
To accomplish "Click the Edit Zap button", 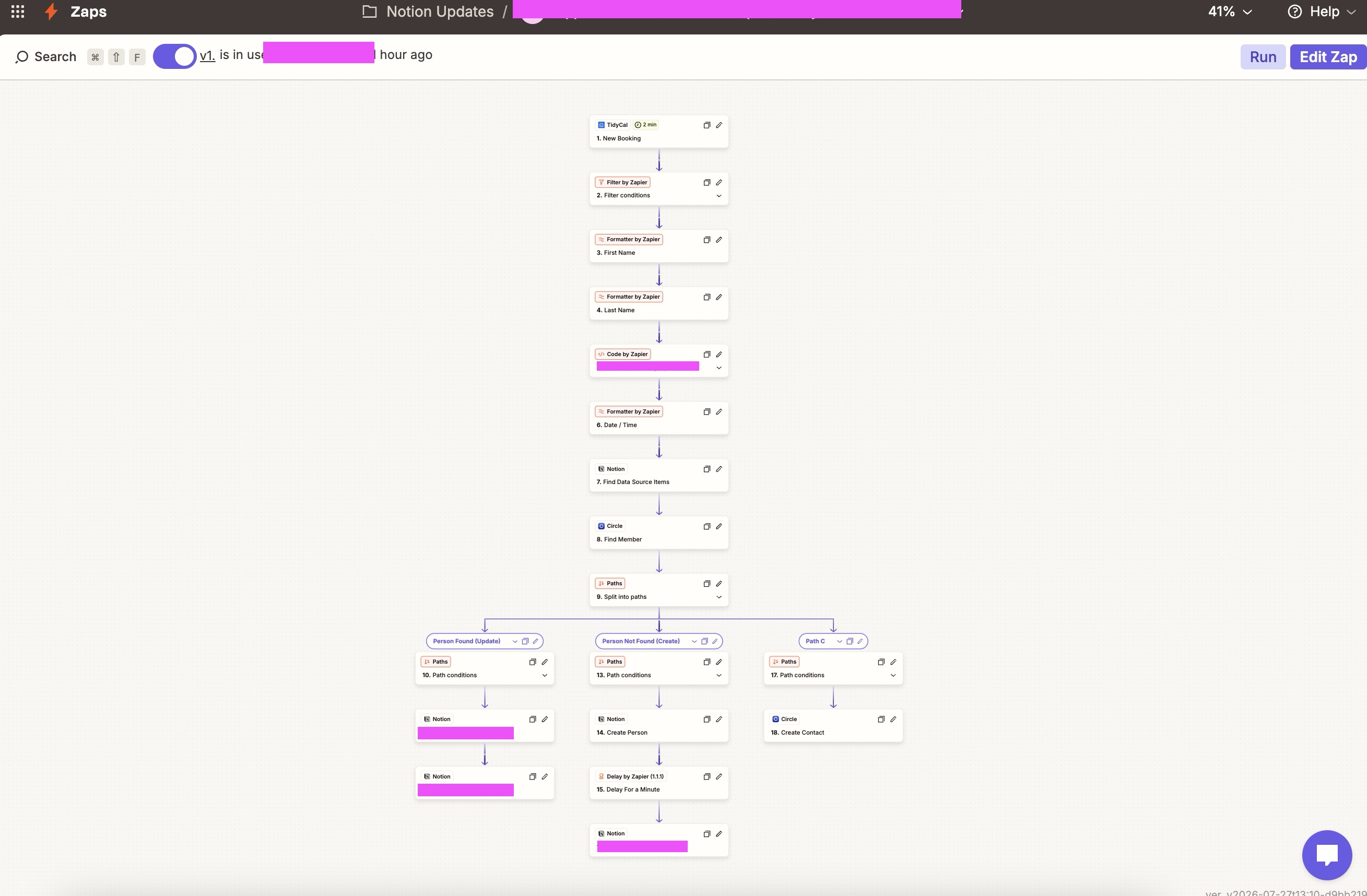I will click(x=1328, y=57).
